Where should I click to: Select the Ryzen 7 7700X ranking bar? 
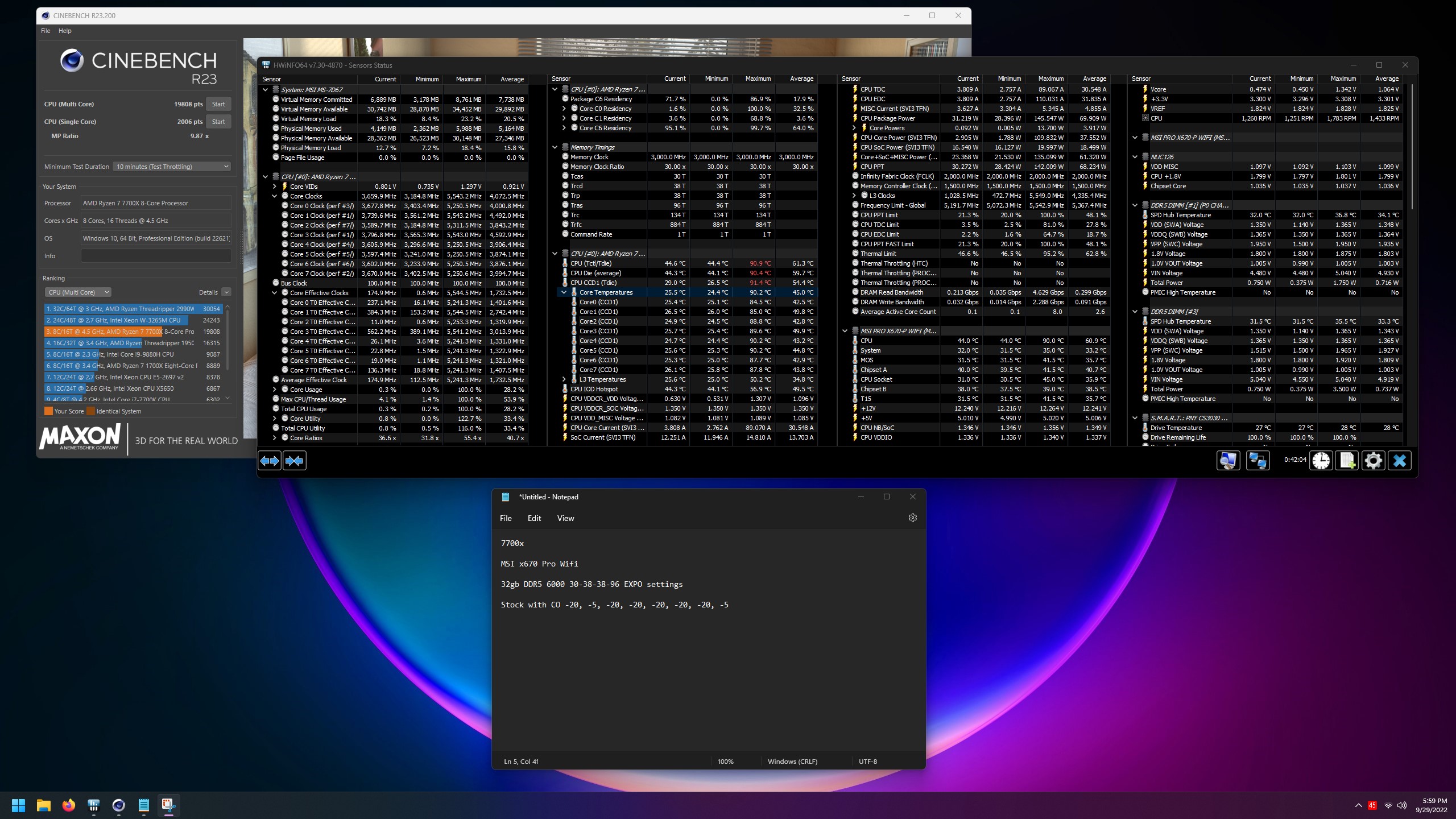click(133, 332)
